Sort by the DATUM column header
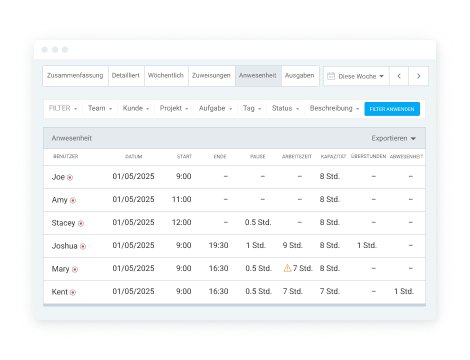 (134, 156)
